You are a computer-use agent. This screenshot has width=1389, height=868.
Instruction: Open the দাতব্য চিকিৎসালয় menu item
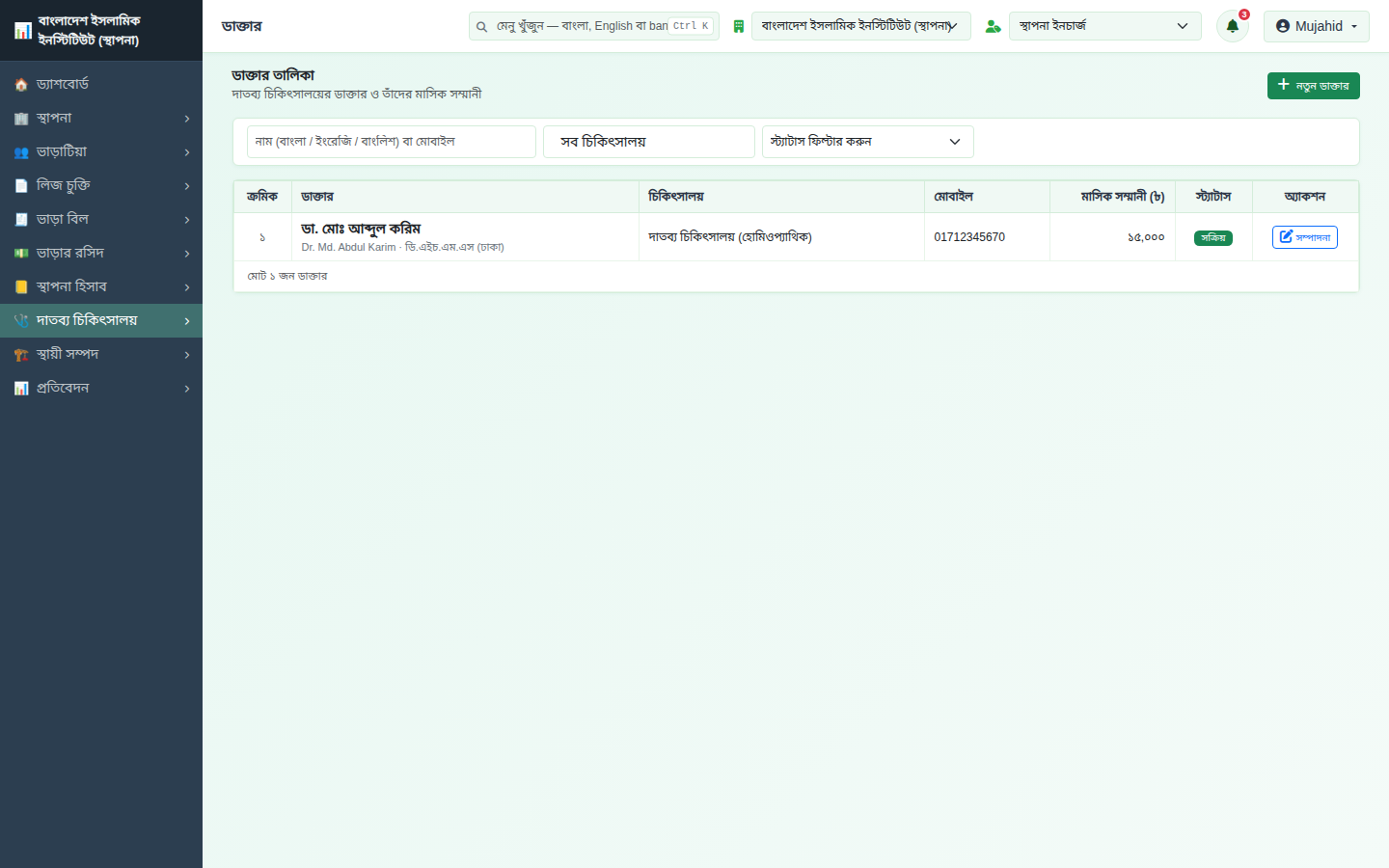coord(101,321)
